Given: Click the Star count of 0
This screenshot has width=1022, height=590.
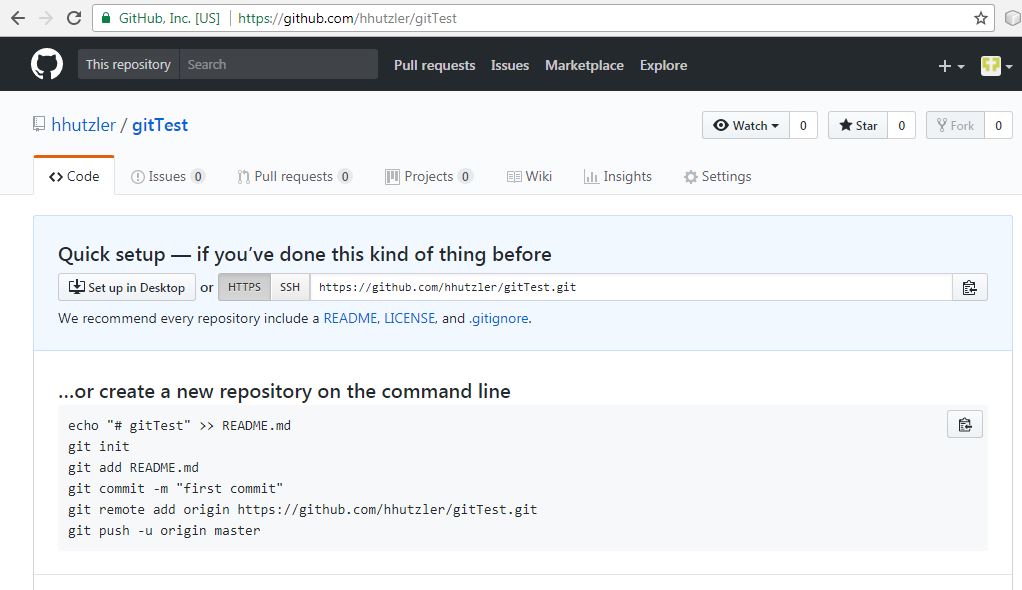Looking at the screenshot, I should point(901,125).
